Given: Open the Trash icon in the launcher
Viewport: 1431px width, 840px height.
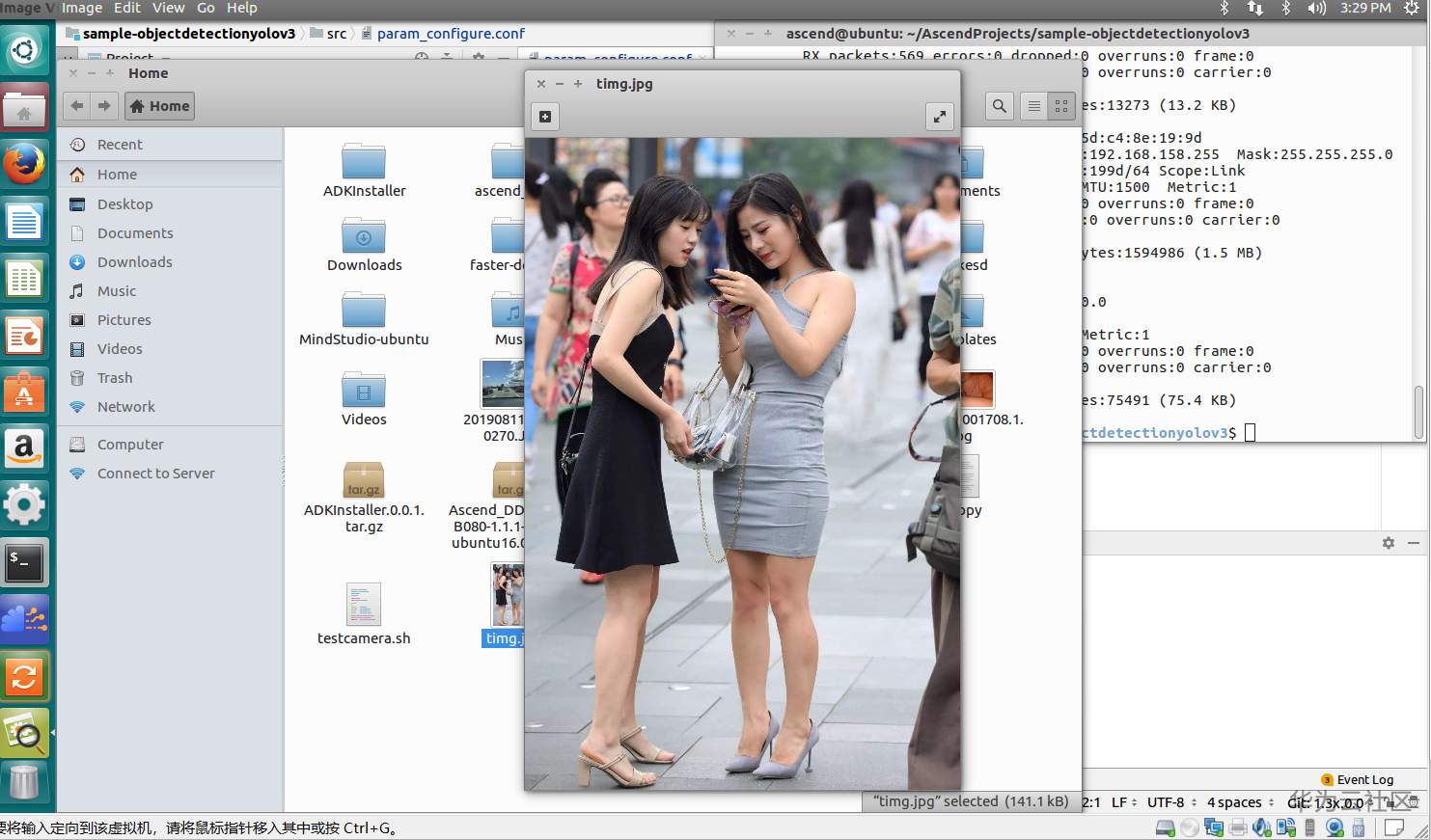Looking at the screenshot, I should tap(24, 782).
